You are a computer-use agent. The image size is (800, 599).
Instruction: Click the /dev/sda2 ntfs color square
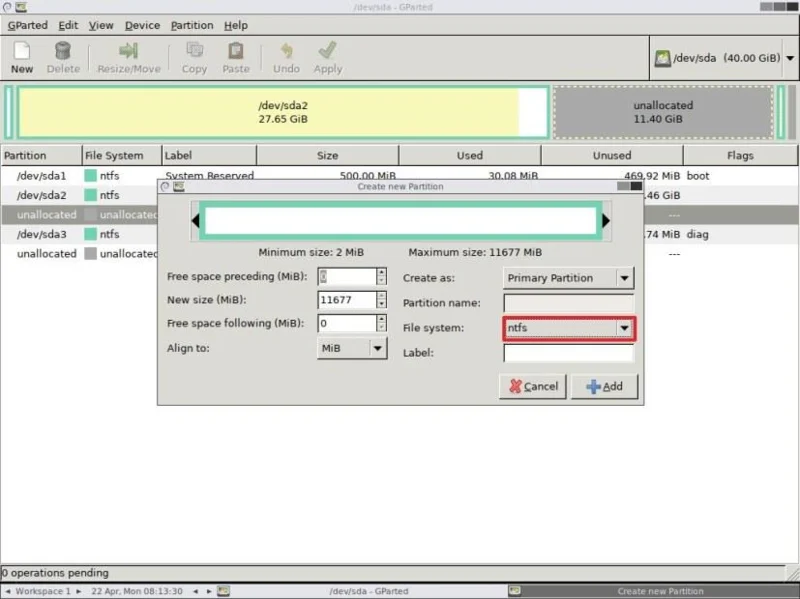tap(90, 195)
